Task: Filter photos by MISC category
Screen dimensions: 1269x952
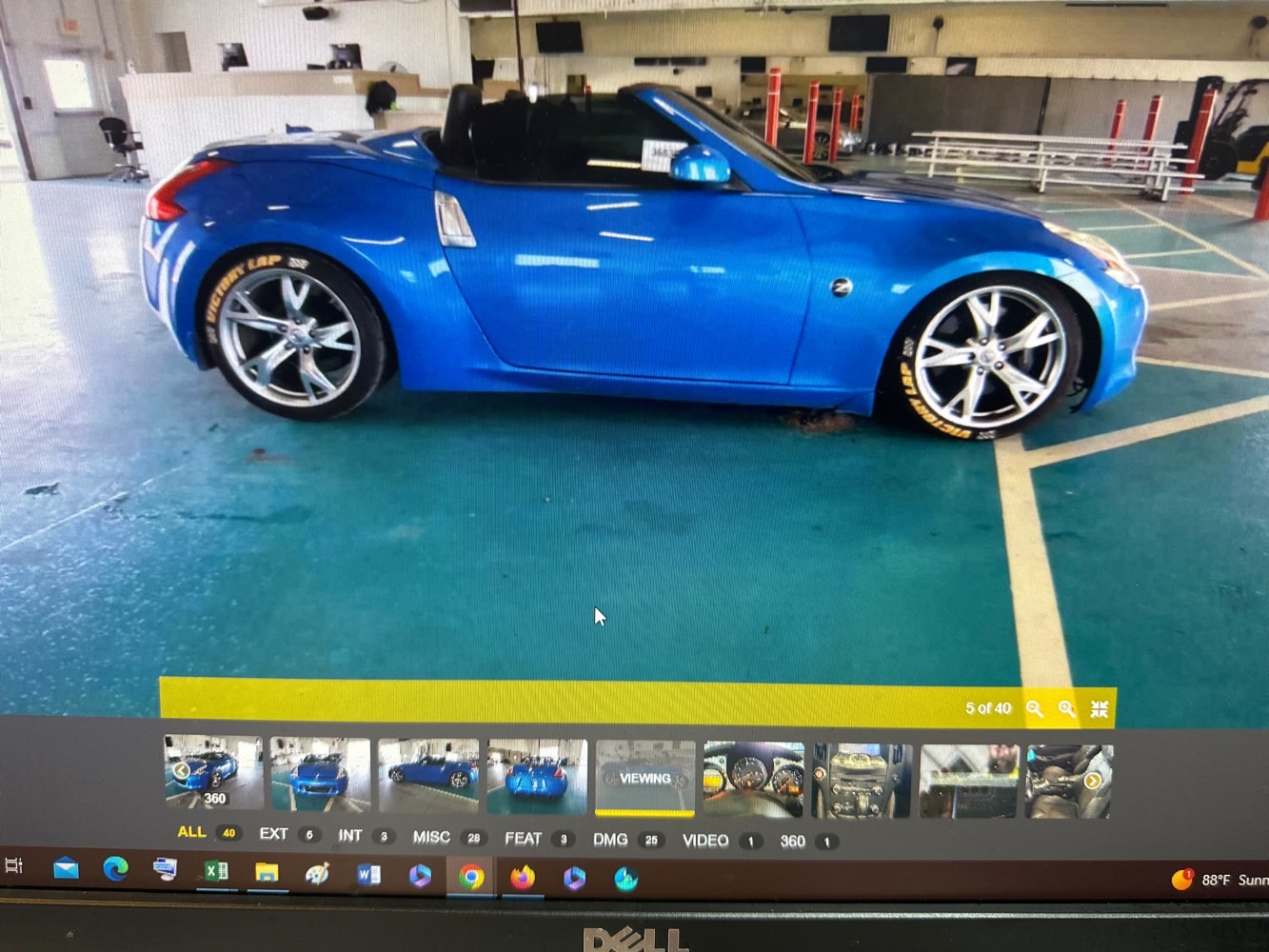Action: click(x=448, y=838)
